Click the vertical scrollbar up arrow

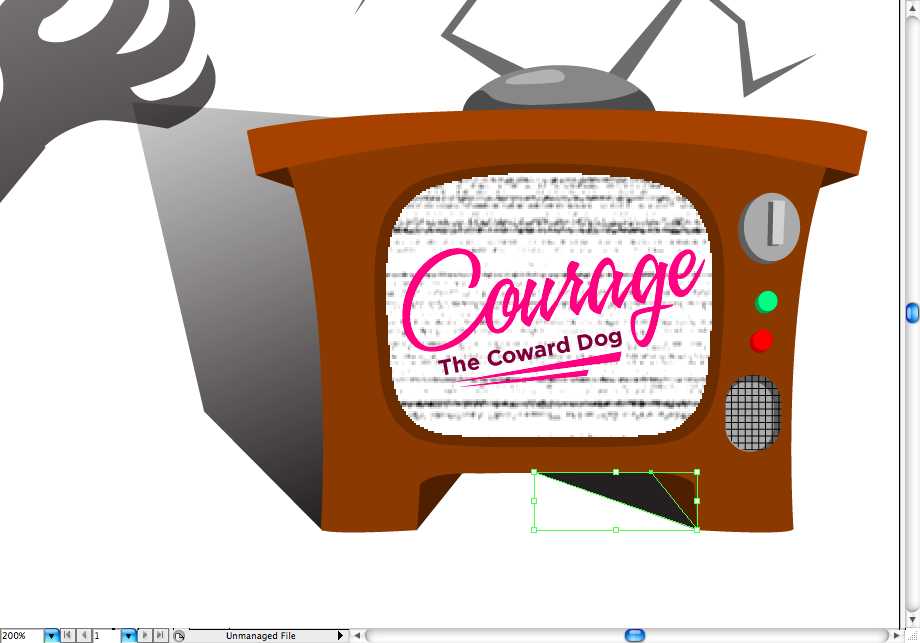tap(912, 8)
